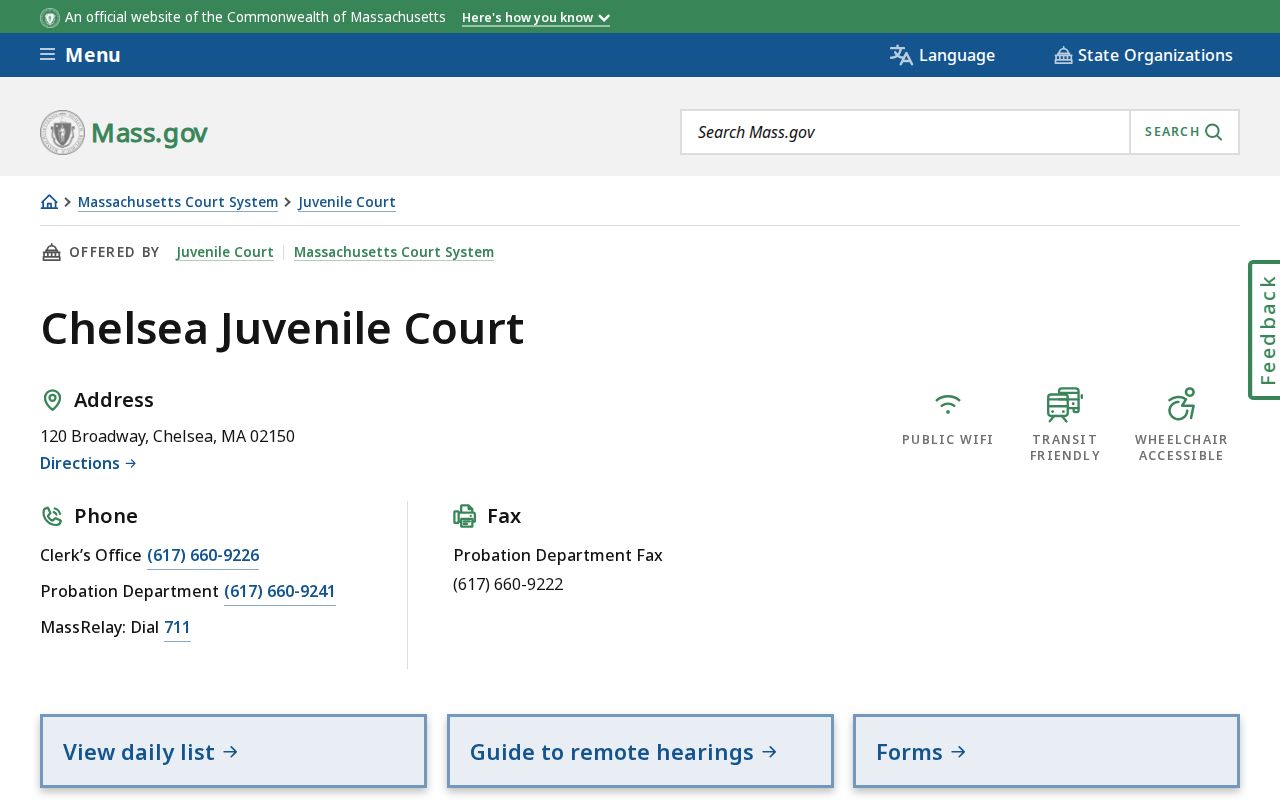
Task: Open the State Organizations menu
Action: pos(1143,55)
